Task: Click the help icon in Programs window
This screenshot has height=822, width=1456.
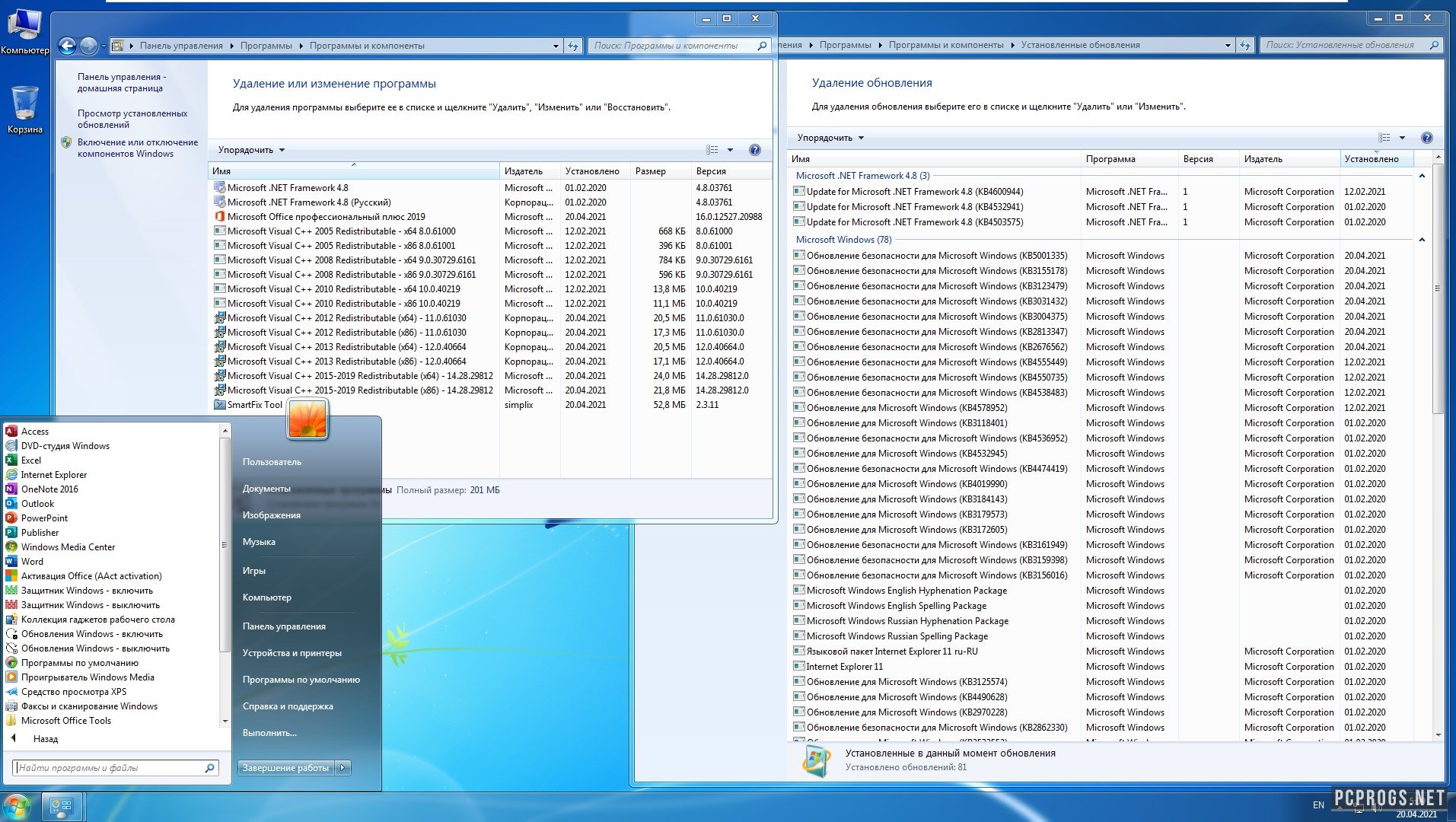Action: point(754,150)
